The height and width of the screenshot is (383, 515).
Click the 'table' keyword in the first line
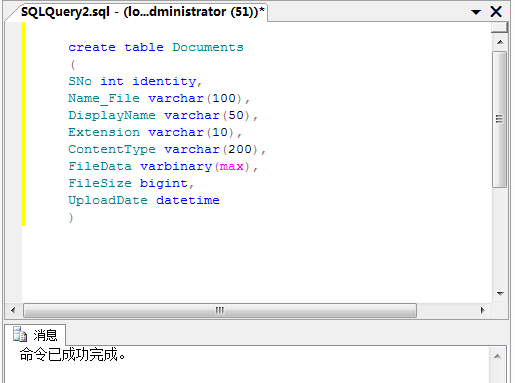(144, 47)
